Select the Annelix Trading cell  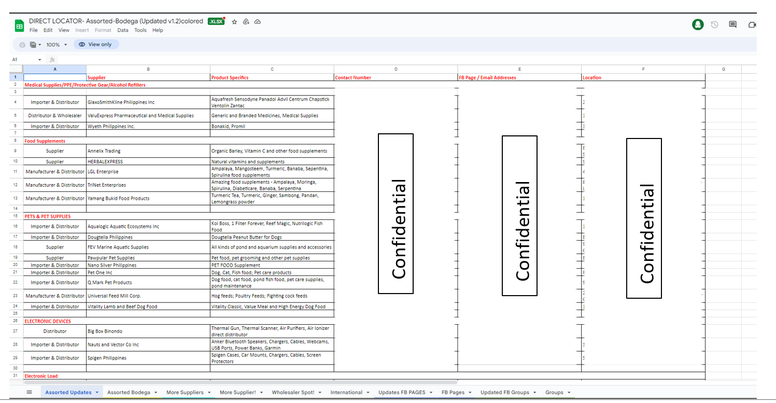point(148,151)
